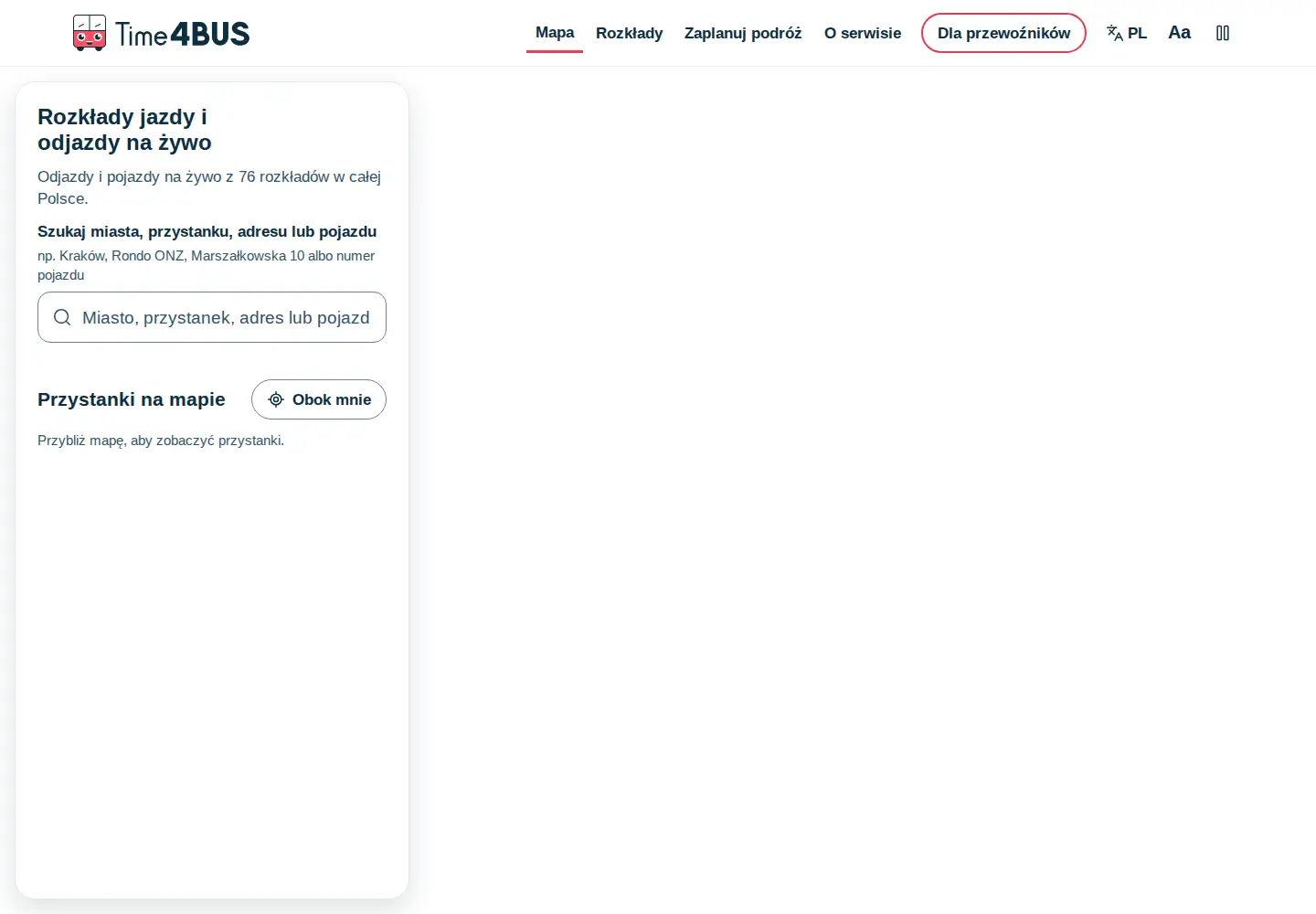Open the Aa text size settings
The image size is (1316, 914).
(x=1180, y=33)
